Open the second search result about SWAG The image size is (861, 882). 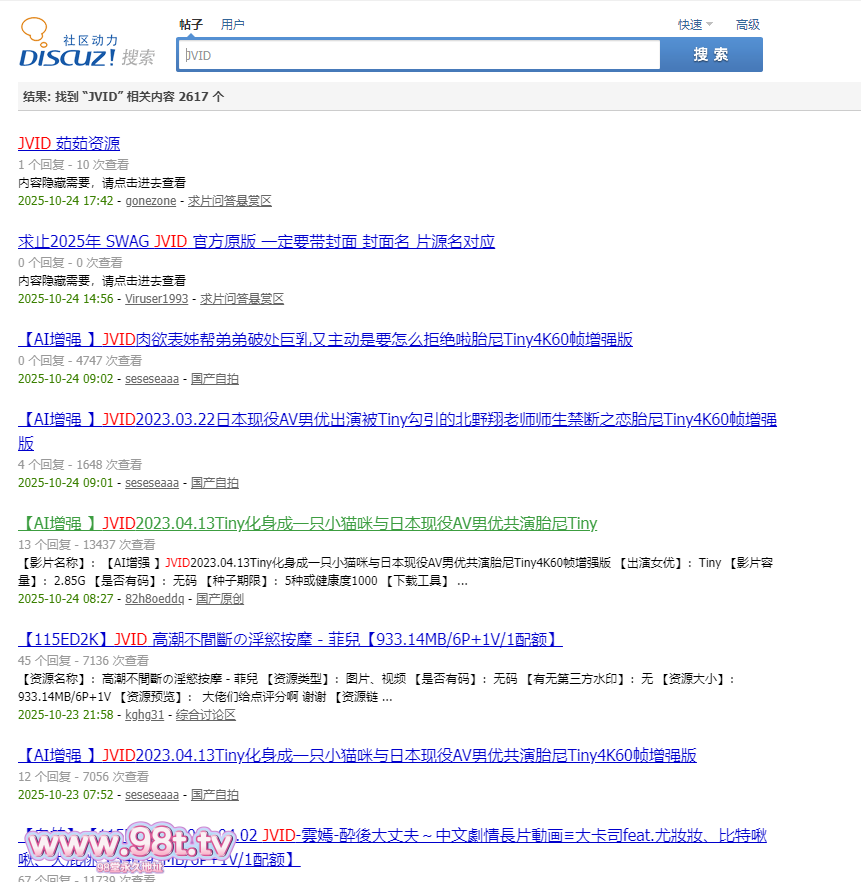click(x=256, y=242)
